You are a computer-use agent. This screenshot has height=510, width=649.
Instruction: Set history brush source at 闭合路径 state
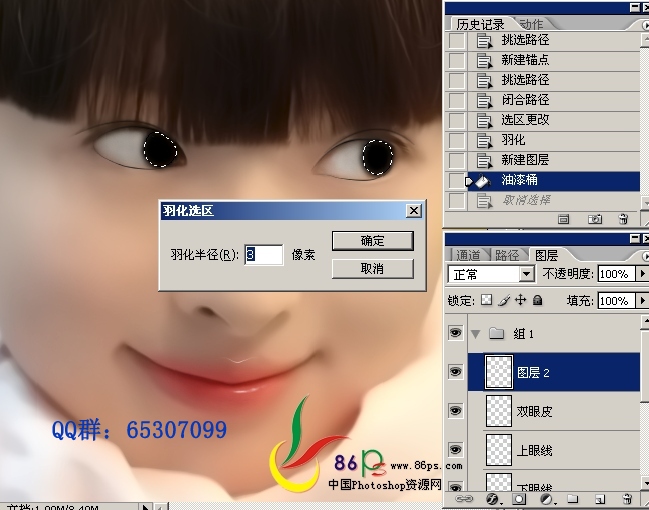pos(457,101)
